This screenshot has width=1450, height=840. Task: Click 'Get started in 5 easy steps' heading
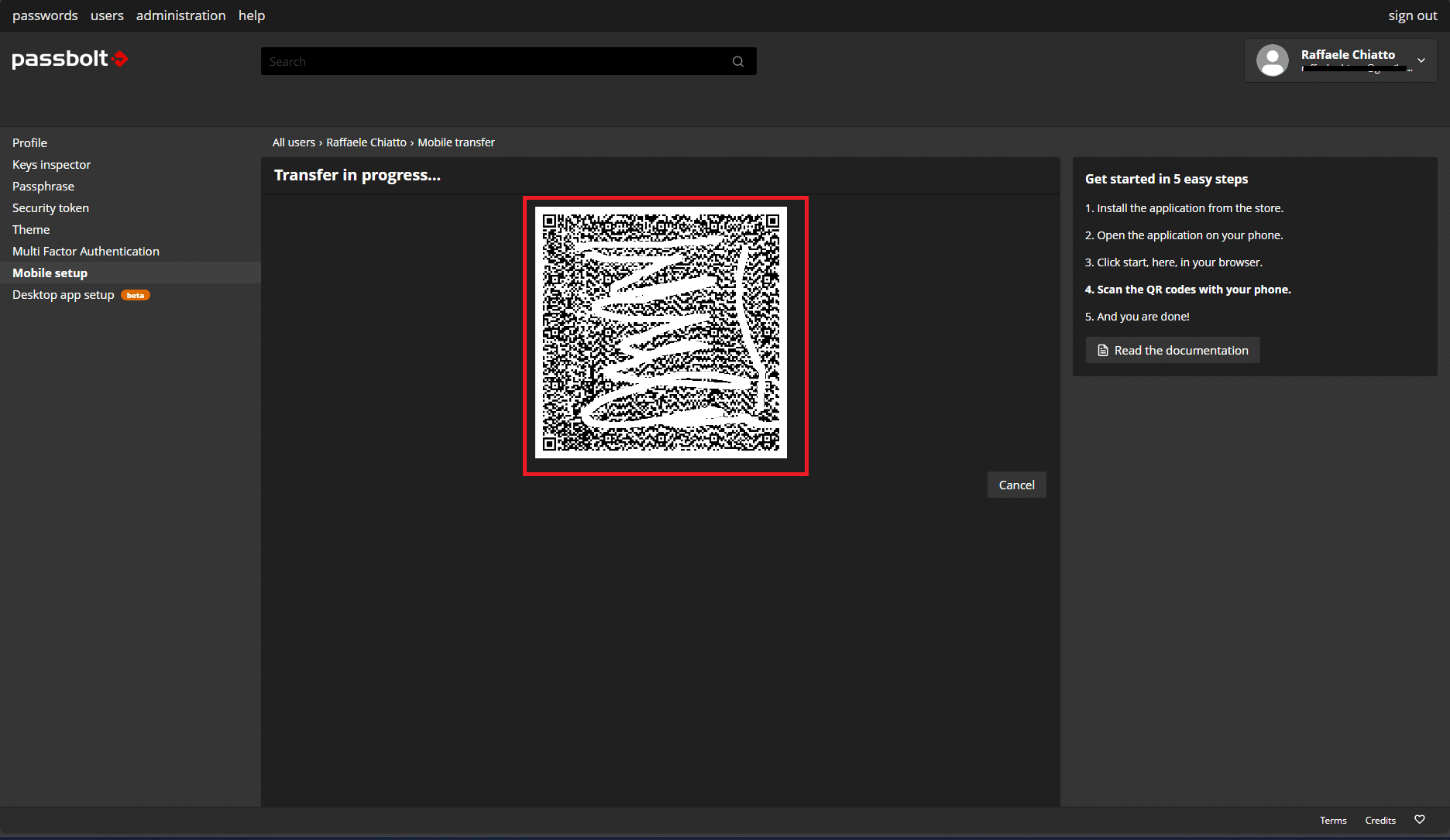pos(1167,179)
